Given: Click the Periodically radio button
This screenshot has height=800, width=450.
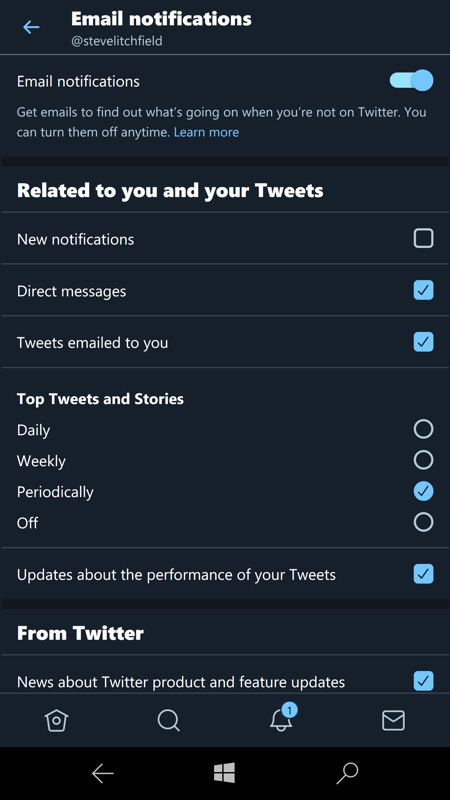Looking at the screenshot, I should point(423,491).
